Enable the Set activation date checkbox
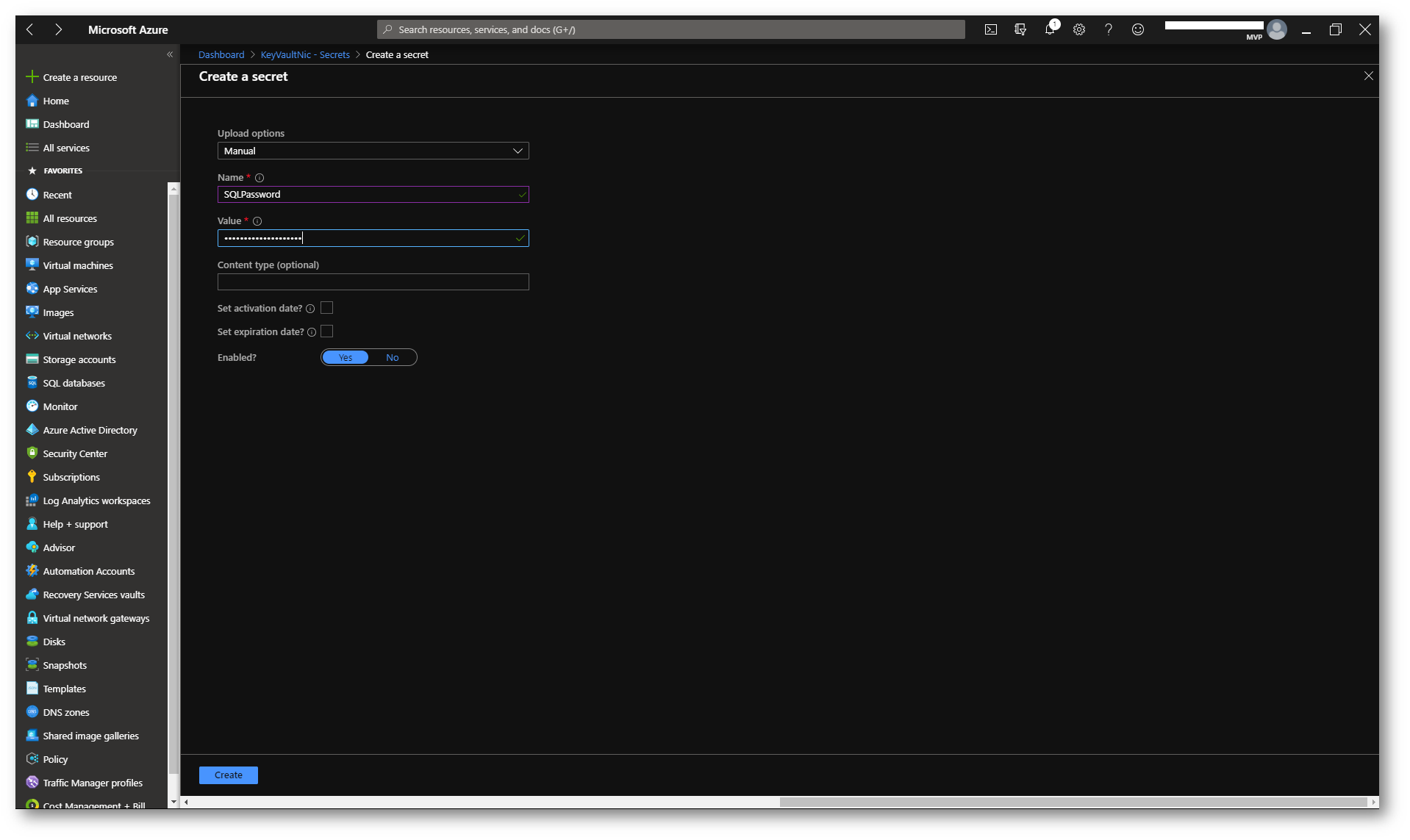 pyautogui.click(x=327, y=308)
